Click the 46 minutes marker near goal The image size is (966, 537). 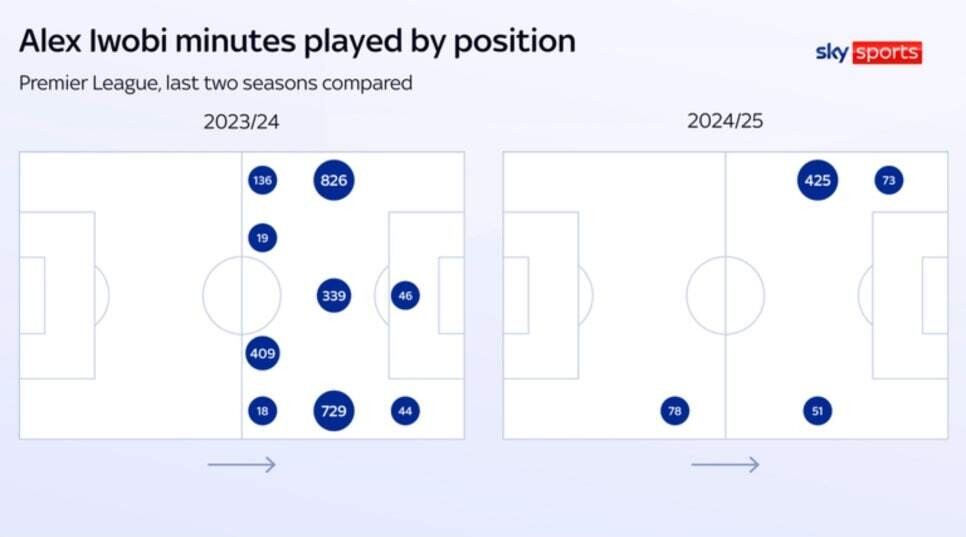405,296
